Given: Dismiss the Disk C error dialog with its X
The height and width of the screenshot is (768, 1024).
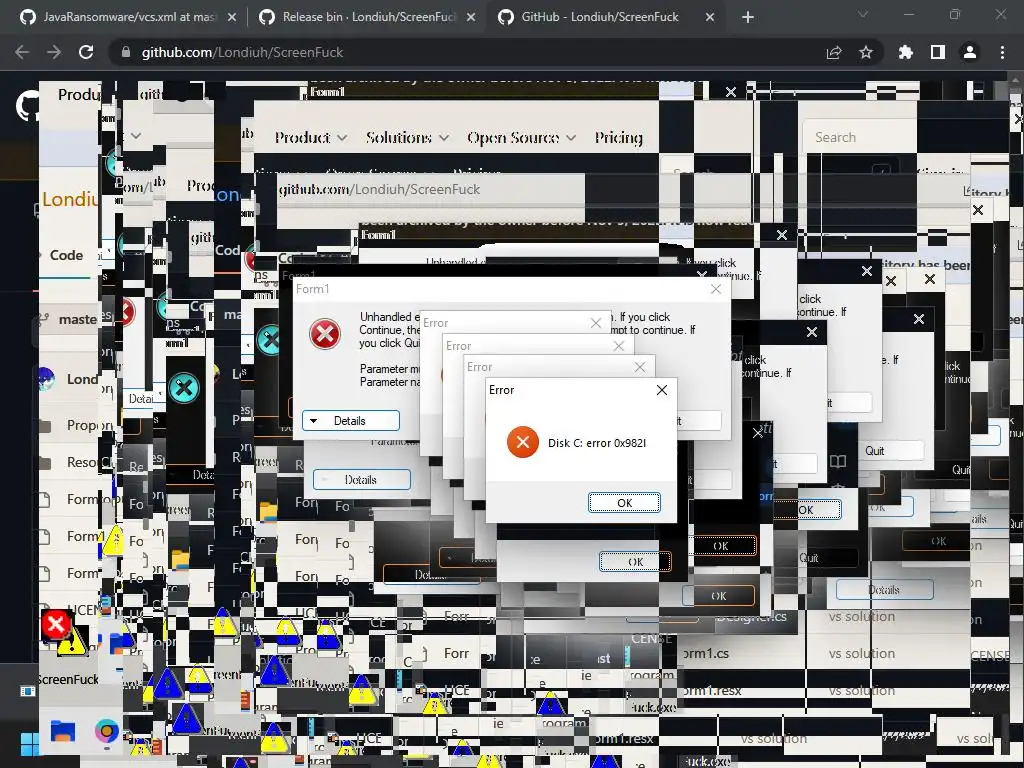Looking at the screenshot, I should click(x=662, y=390).
